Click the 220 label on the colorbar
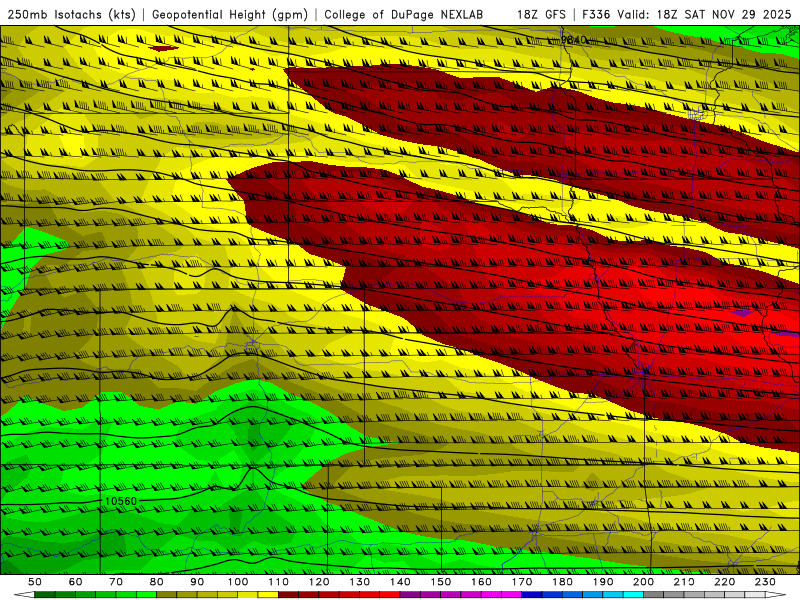The width and height of the screenshot is (800, 600). tap(725, 582)
